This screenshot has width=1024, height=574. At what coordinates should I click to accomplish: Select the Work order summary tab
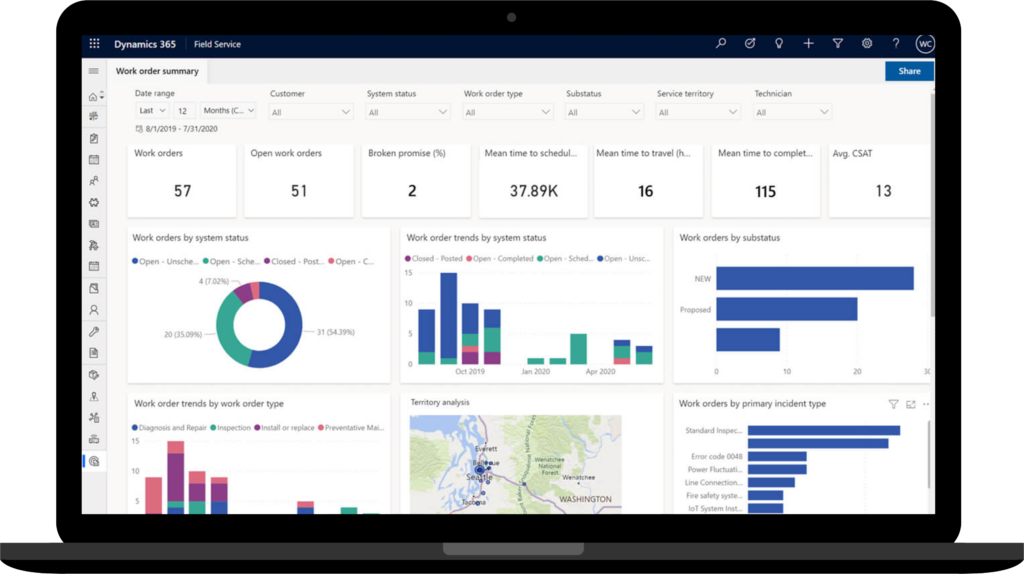(x=157, y=71)
